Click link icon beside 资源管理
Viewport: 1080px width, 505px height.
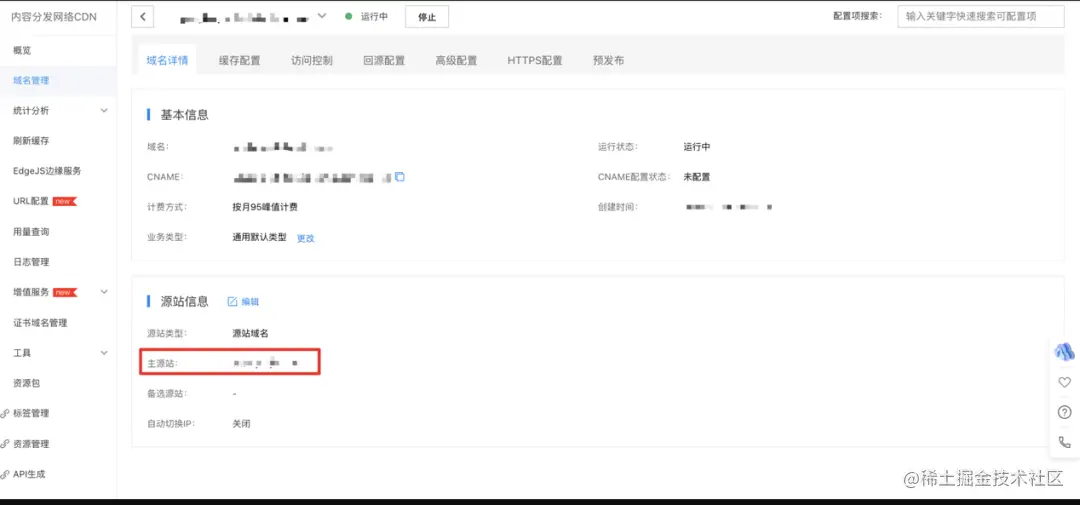5,444
